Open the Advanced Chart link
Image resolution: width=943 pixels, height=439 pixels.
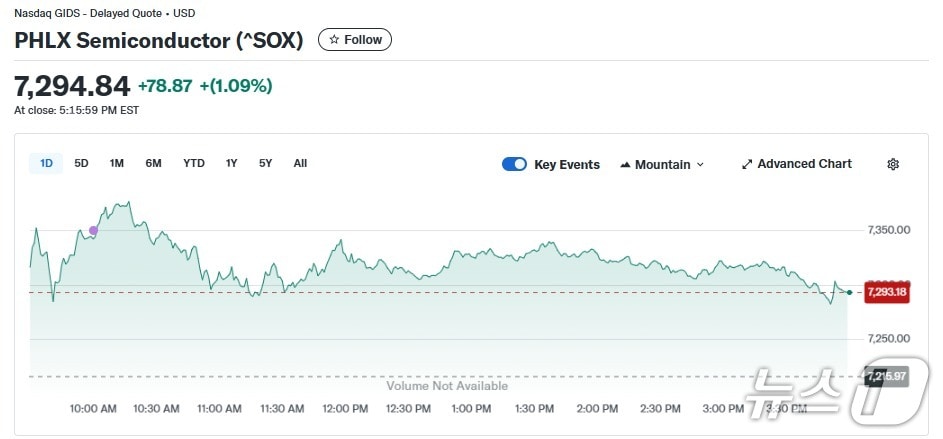click(x=804, y=164)
